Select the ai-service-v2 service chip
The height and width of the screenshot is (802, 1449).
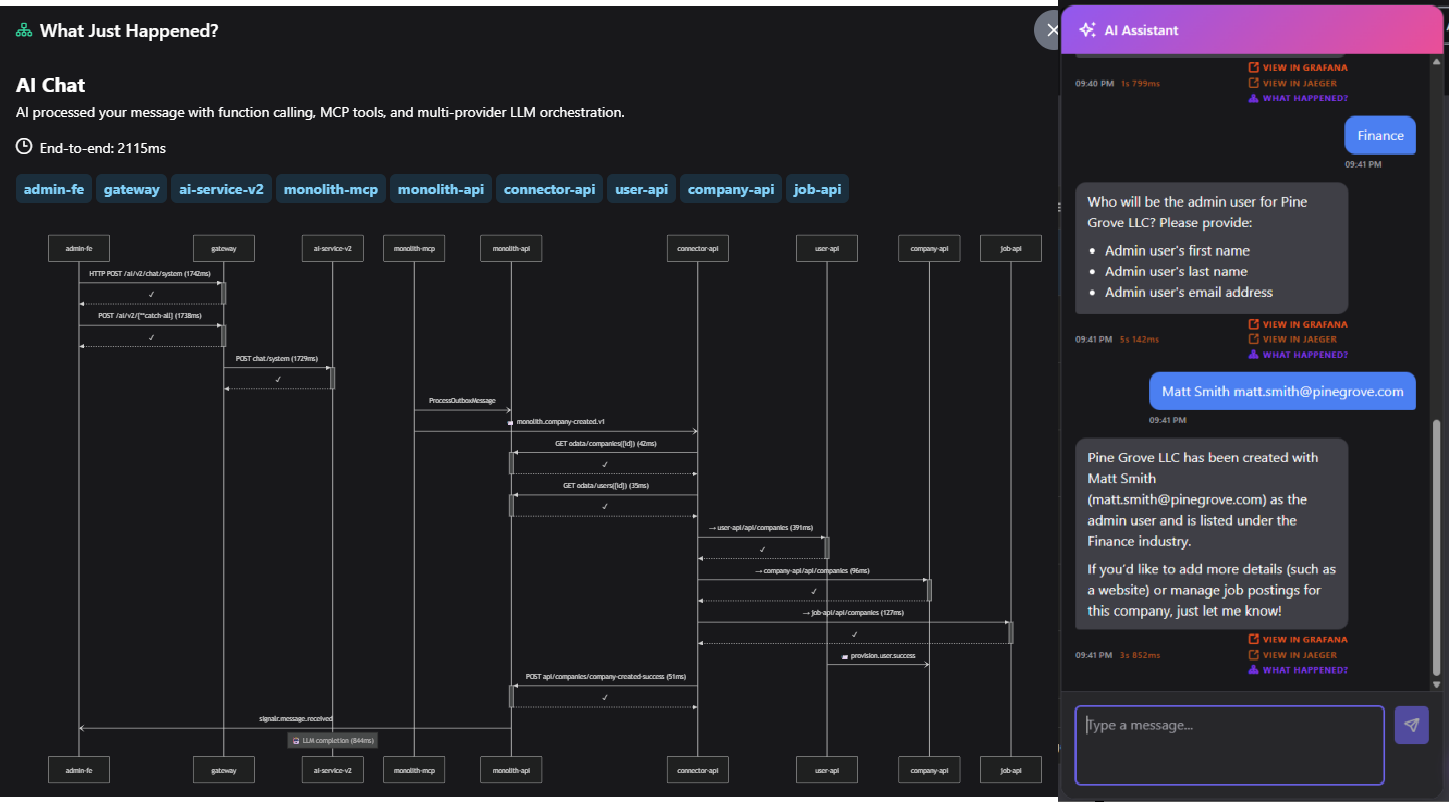click(221, 189)
